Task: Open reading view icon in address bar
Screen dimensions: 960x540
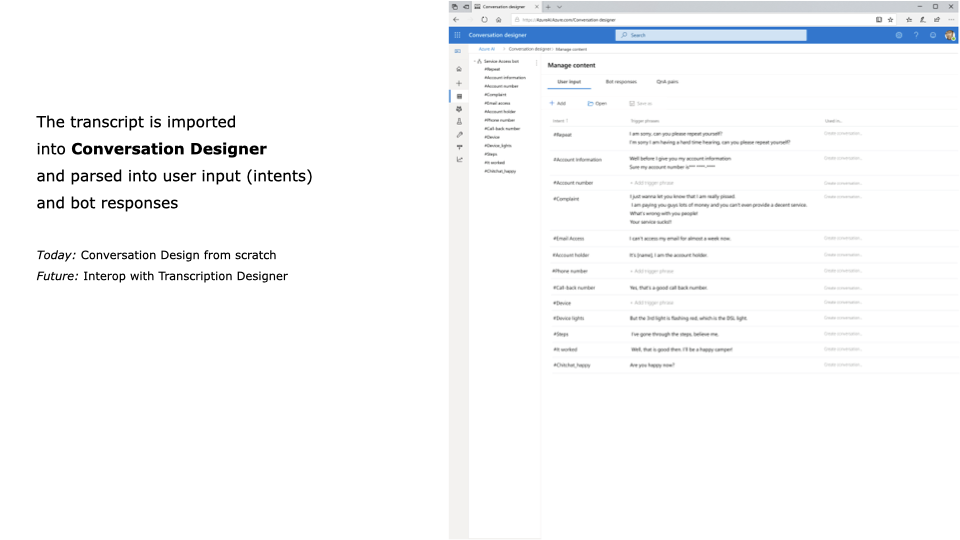Action: pos(879,20)
